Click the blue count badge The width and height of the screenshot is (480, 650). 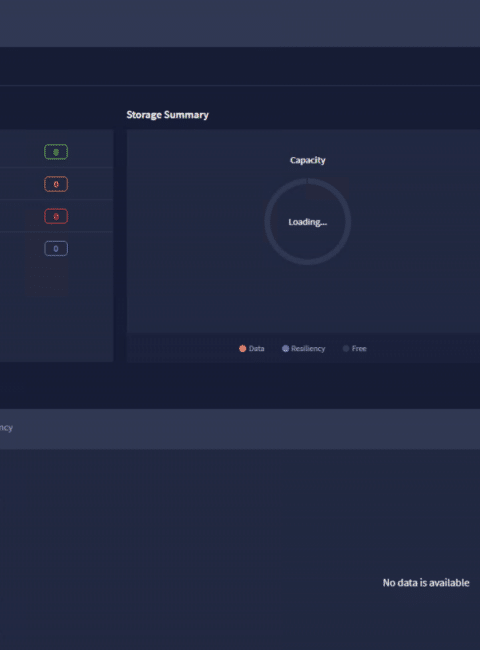(56, 249)
